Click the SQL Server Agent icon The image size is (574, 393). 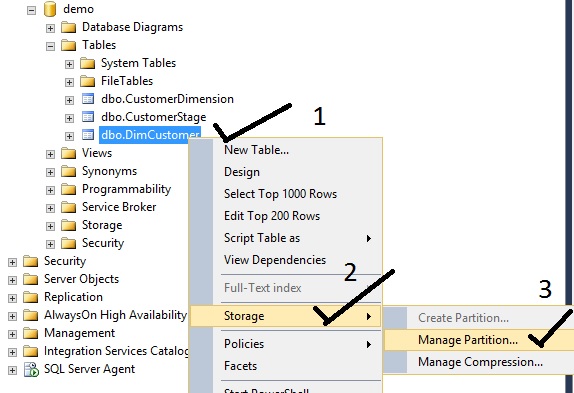pyautogui.click(x=31, y=369)
